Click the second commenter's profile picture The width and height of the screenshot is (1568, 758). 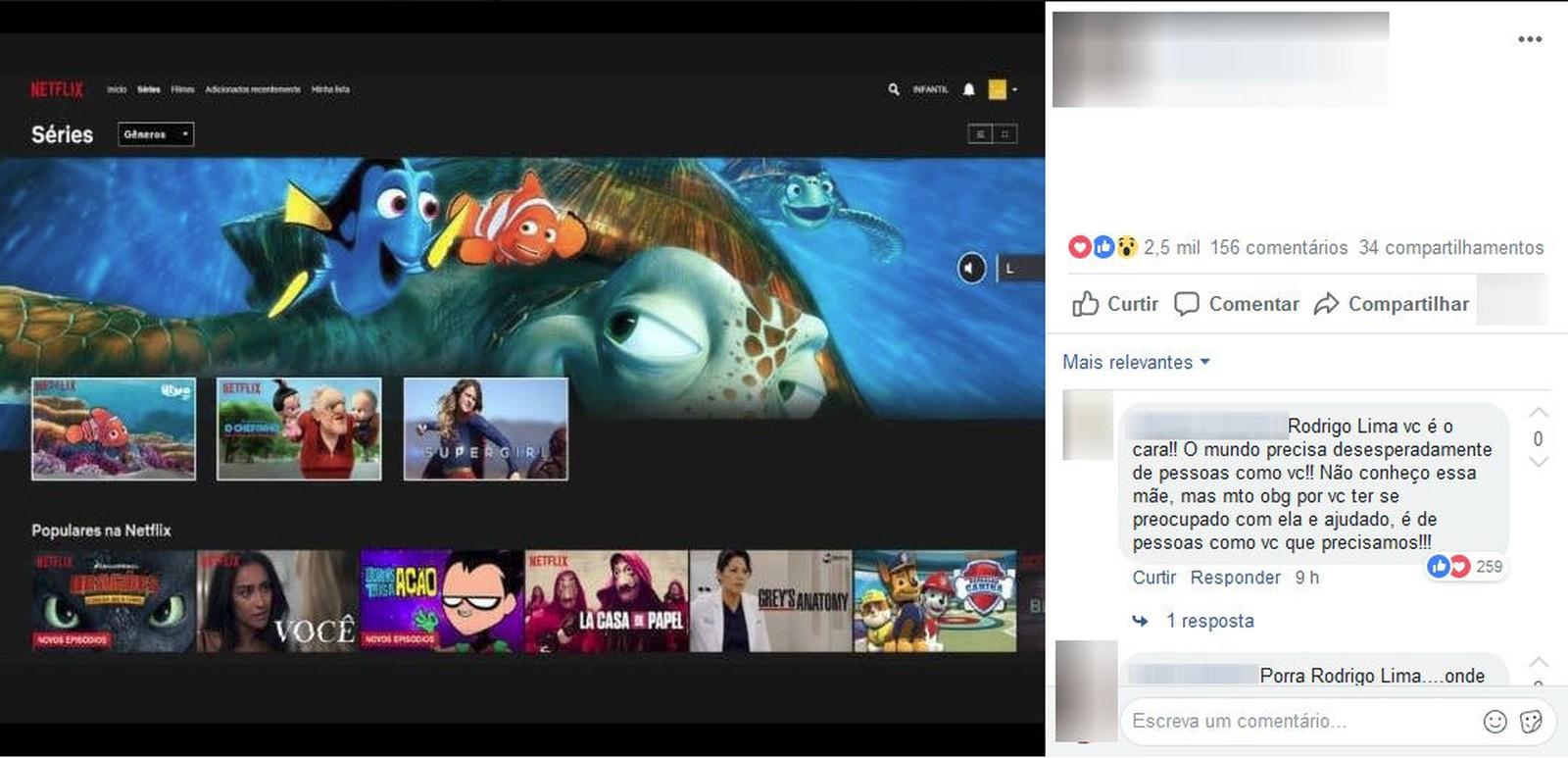pyautogui.click(x=1087, y=691)
